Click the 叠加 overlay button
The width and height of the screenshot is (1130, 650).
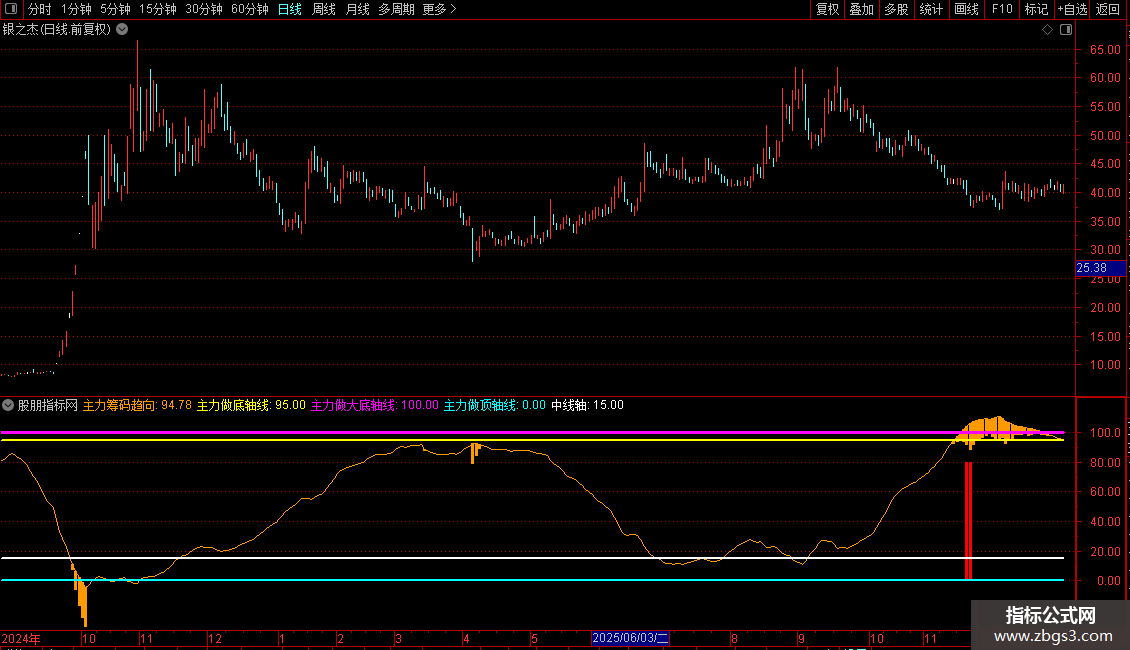tap(861, 10)
